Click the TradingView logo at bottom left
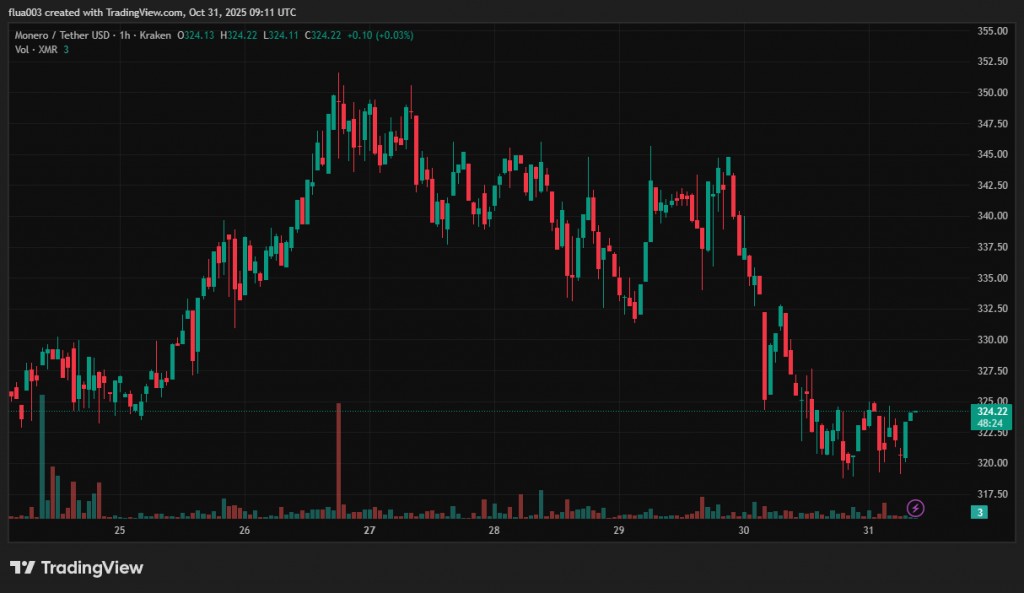Viewport: 1024px width, 593px height. [77, 568]
